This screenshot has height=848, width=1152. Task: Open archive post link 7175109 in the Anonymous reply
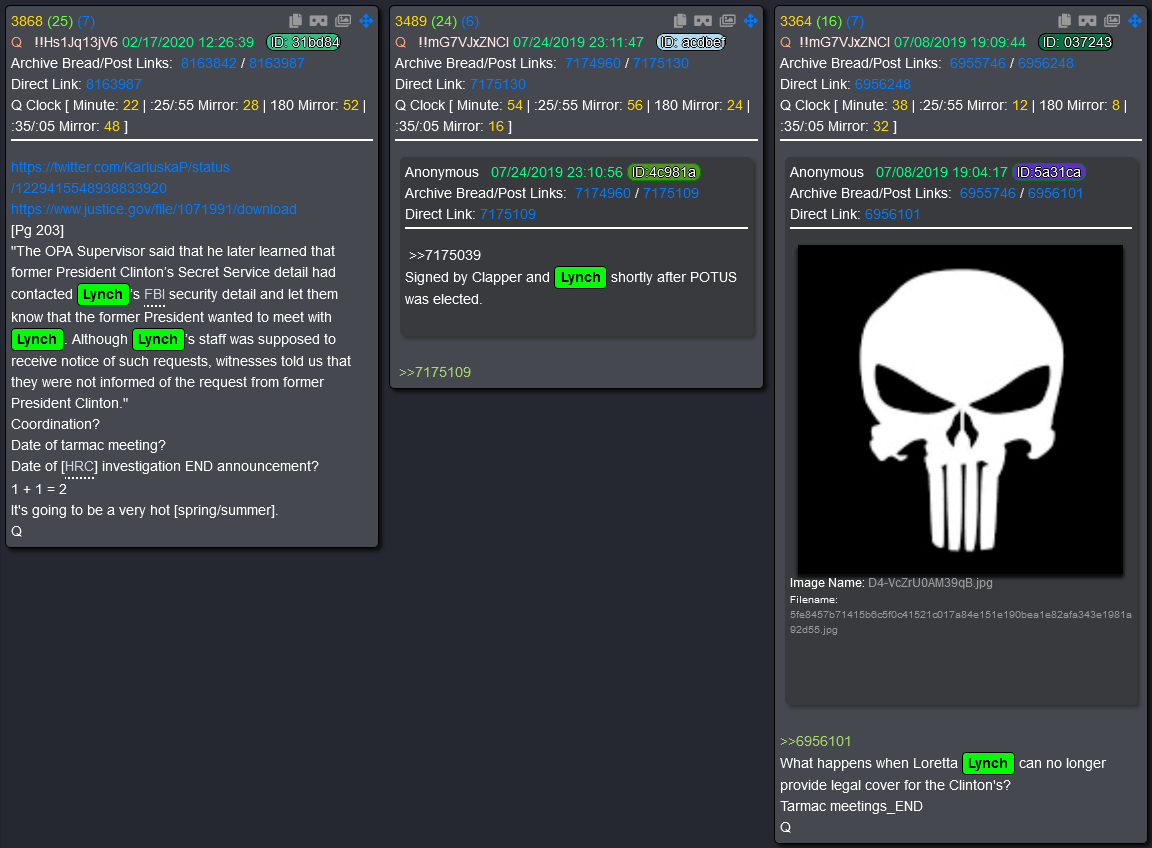point(671,193)
